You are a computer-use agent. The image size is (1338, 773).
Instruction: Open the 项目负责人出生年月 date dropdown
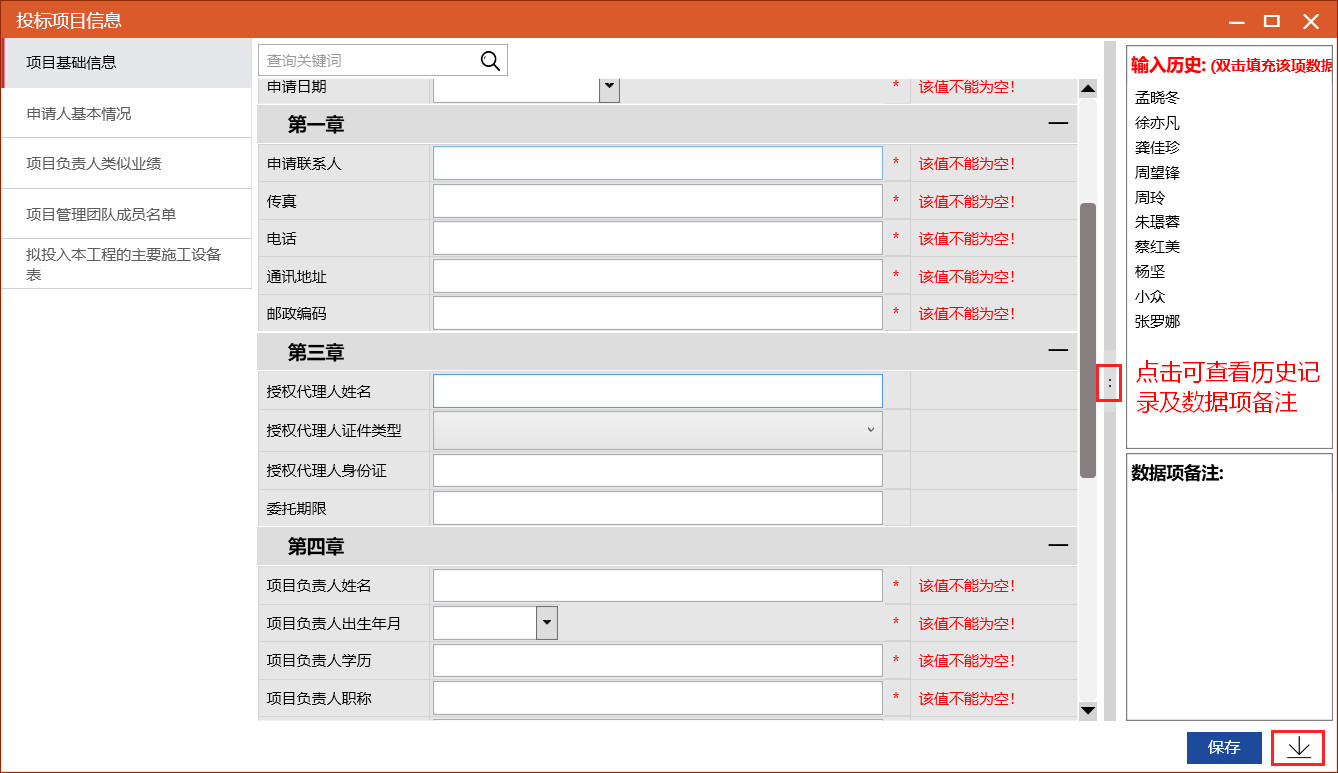[x=546, y=623]
